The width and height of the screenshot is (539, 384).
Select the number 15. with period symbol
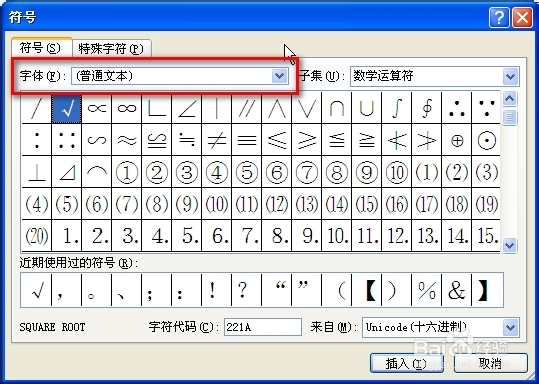(x=486, y=236)
